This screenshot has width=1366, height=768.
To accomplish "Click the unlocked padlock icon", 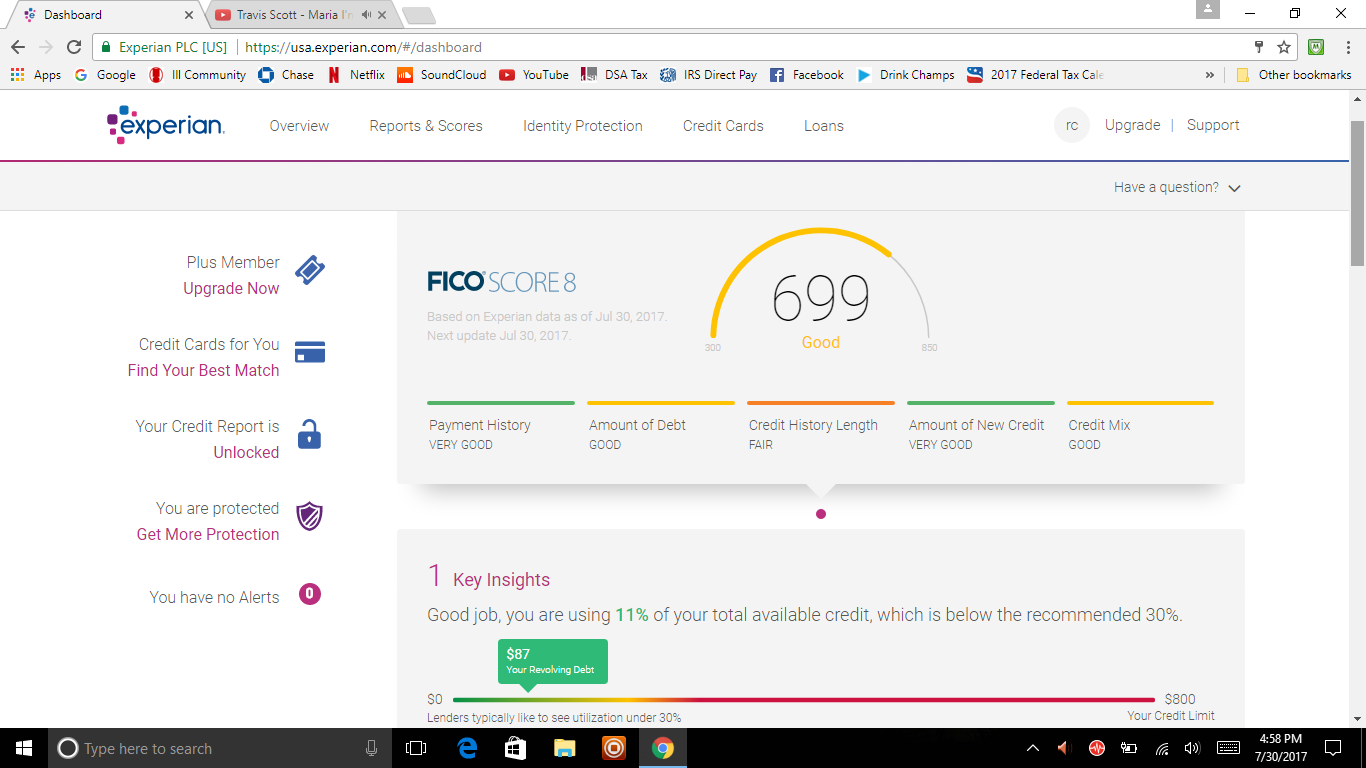I will (x=310, y=434).
